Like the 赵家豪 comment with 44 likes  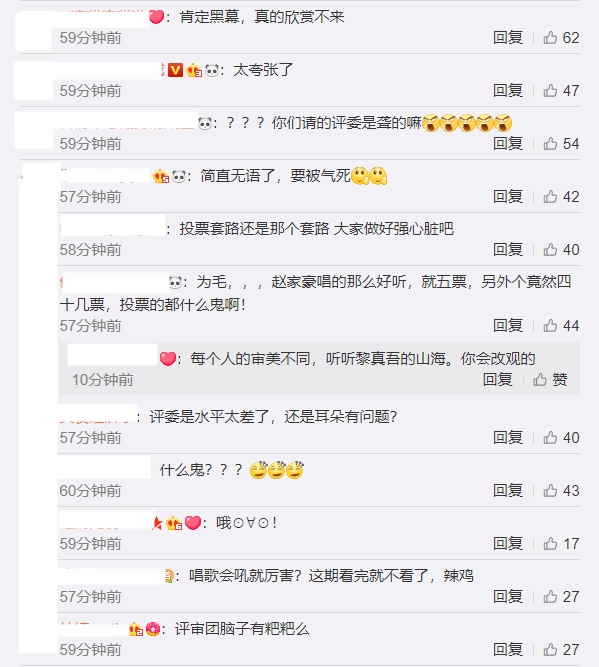(561, 326)
